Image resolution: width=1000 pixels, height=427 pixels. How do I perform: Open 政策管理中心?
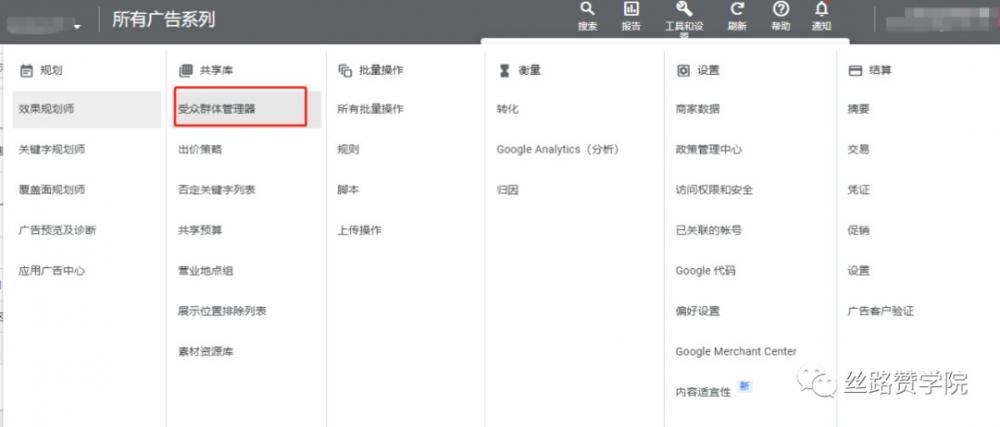pos(709,150)
